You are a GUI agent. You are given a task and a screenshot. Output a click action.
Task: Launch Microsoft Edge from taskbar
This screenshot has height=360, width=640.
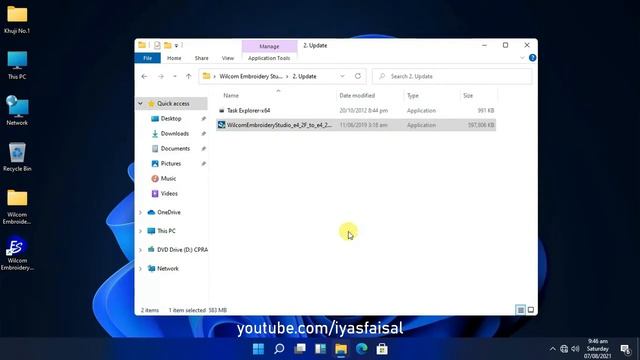[x=362, y=349]
